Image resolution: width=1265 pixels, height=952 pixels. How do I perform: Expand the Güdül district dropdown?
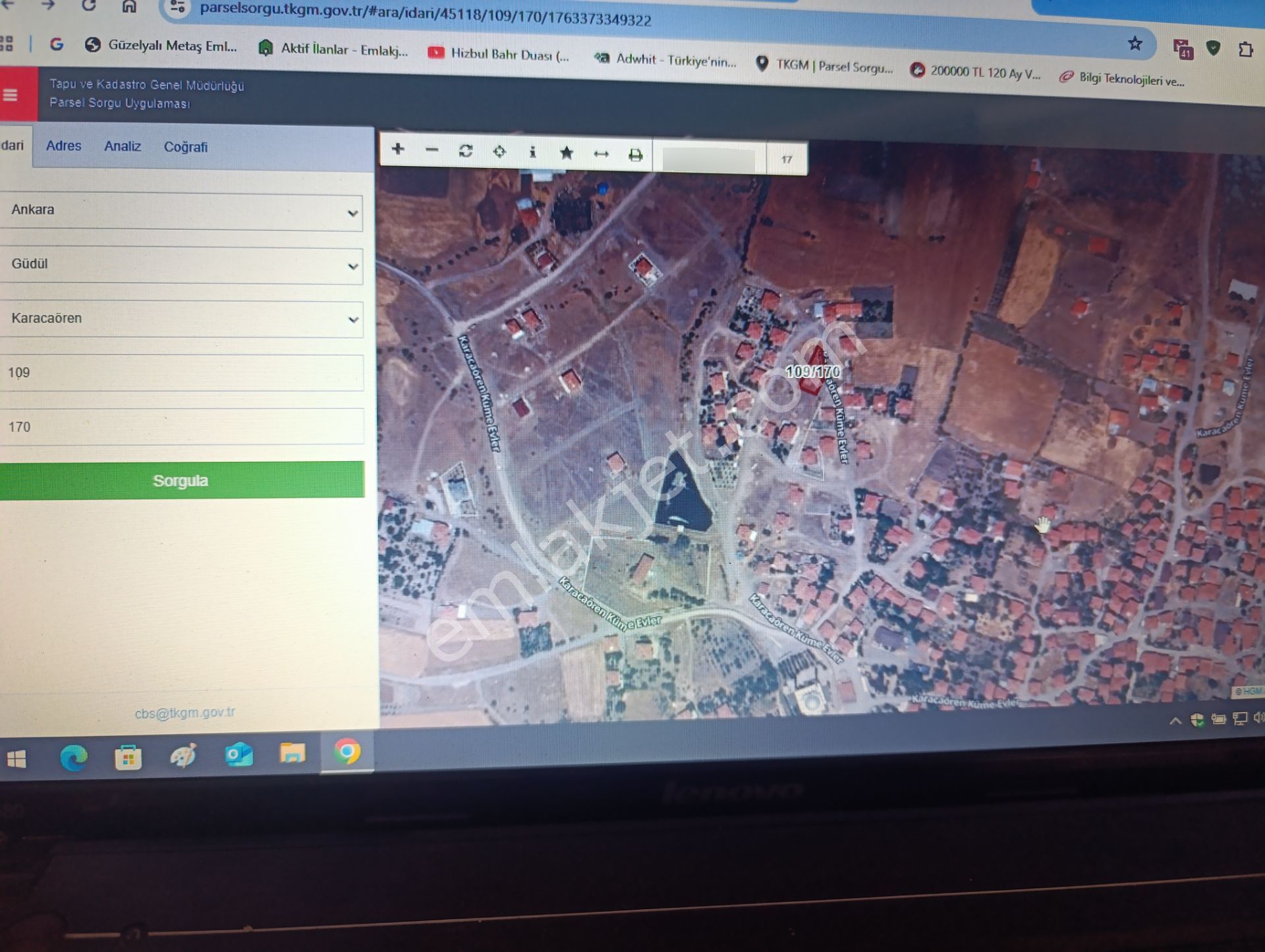352,266
